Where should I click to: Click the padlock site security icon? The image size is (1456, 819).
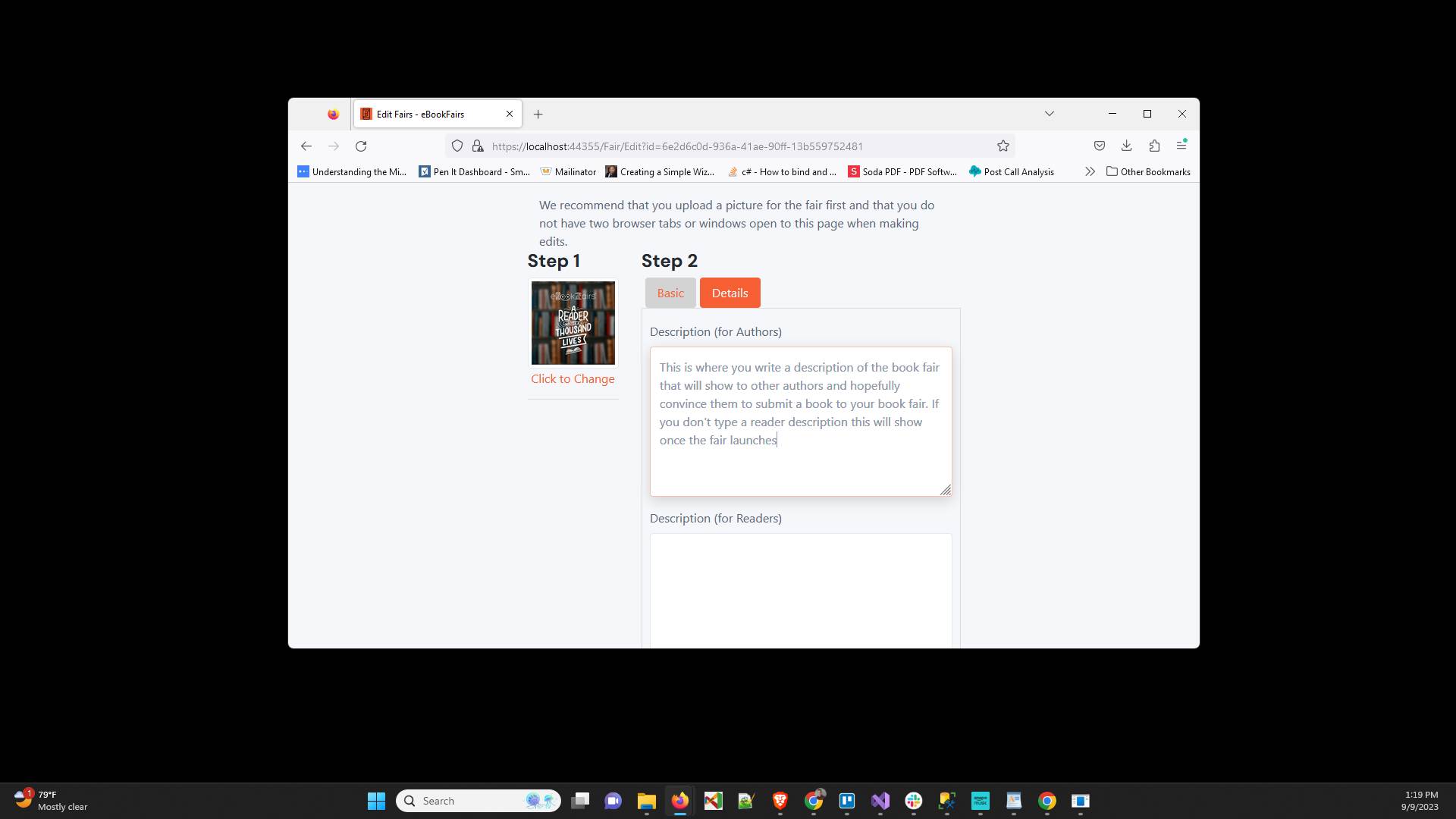[x=477, y=146]
